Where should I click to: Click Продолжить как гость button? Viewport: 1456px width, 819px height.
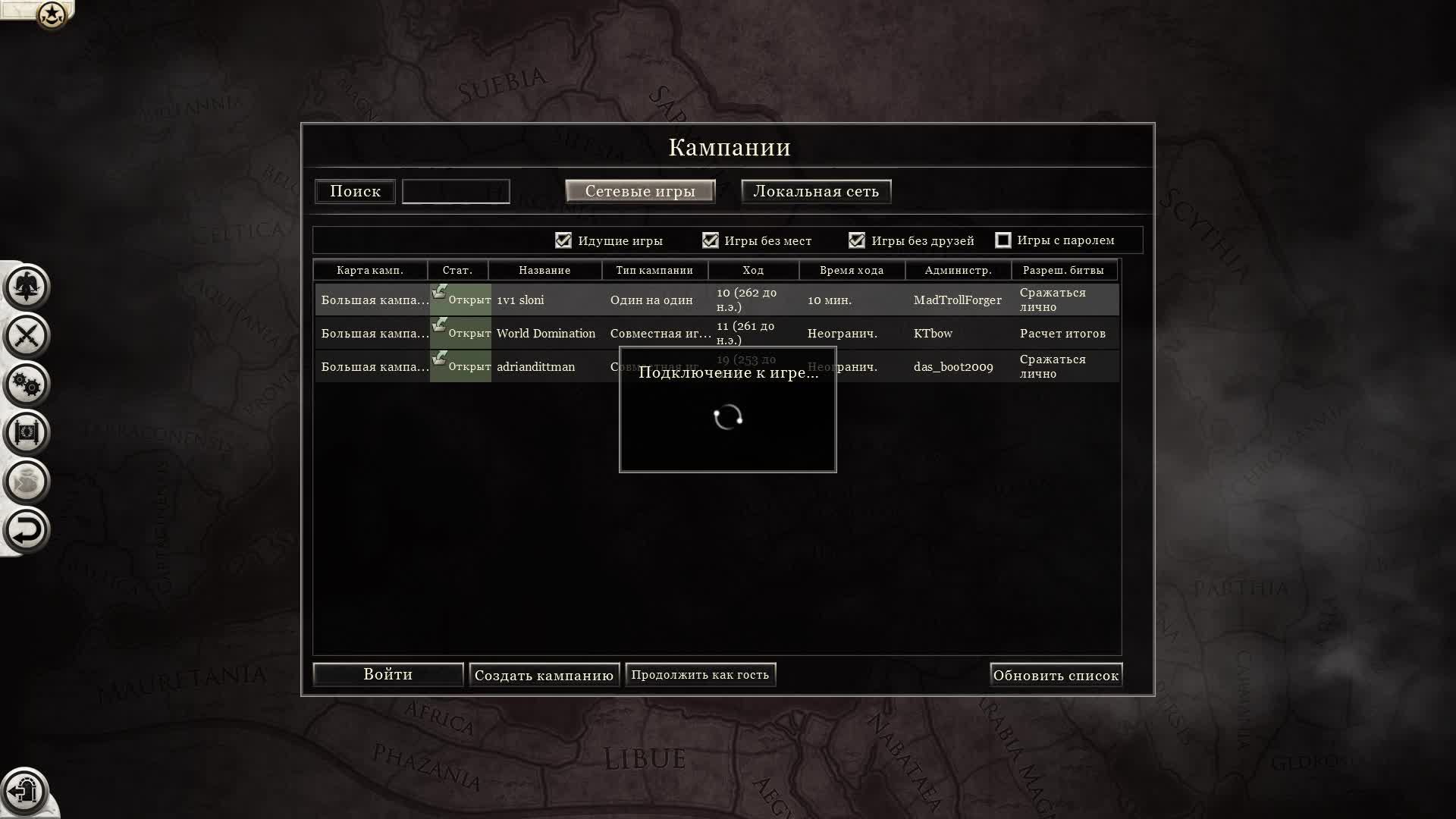[700, 675]
